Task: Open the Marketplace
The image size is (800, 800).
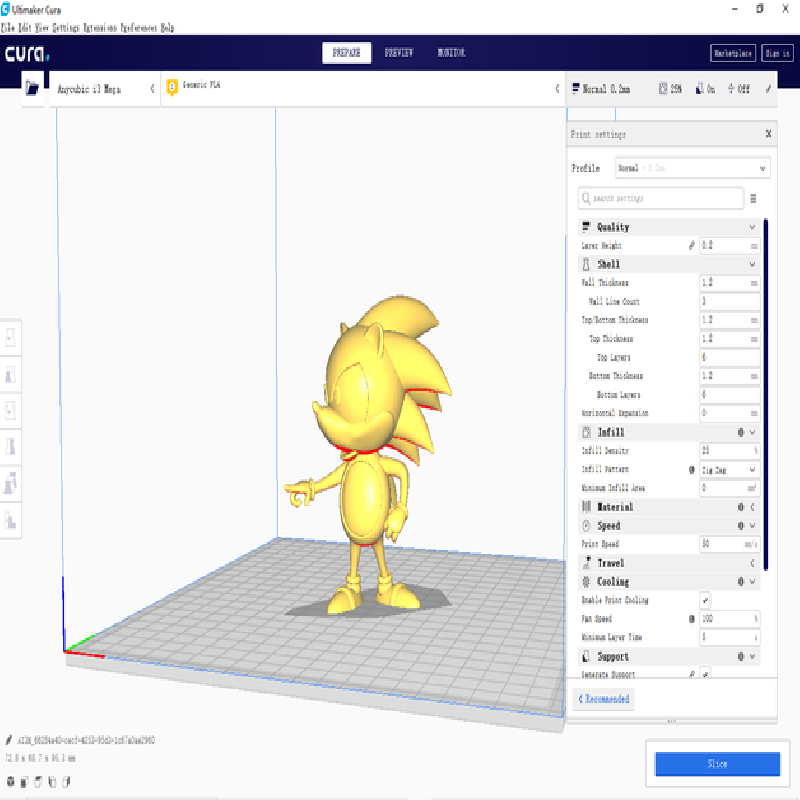Action: pos(733,53)
